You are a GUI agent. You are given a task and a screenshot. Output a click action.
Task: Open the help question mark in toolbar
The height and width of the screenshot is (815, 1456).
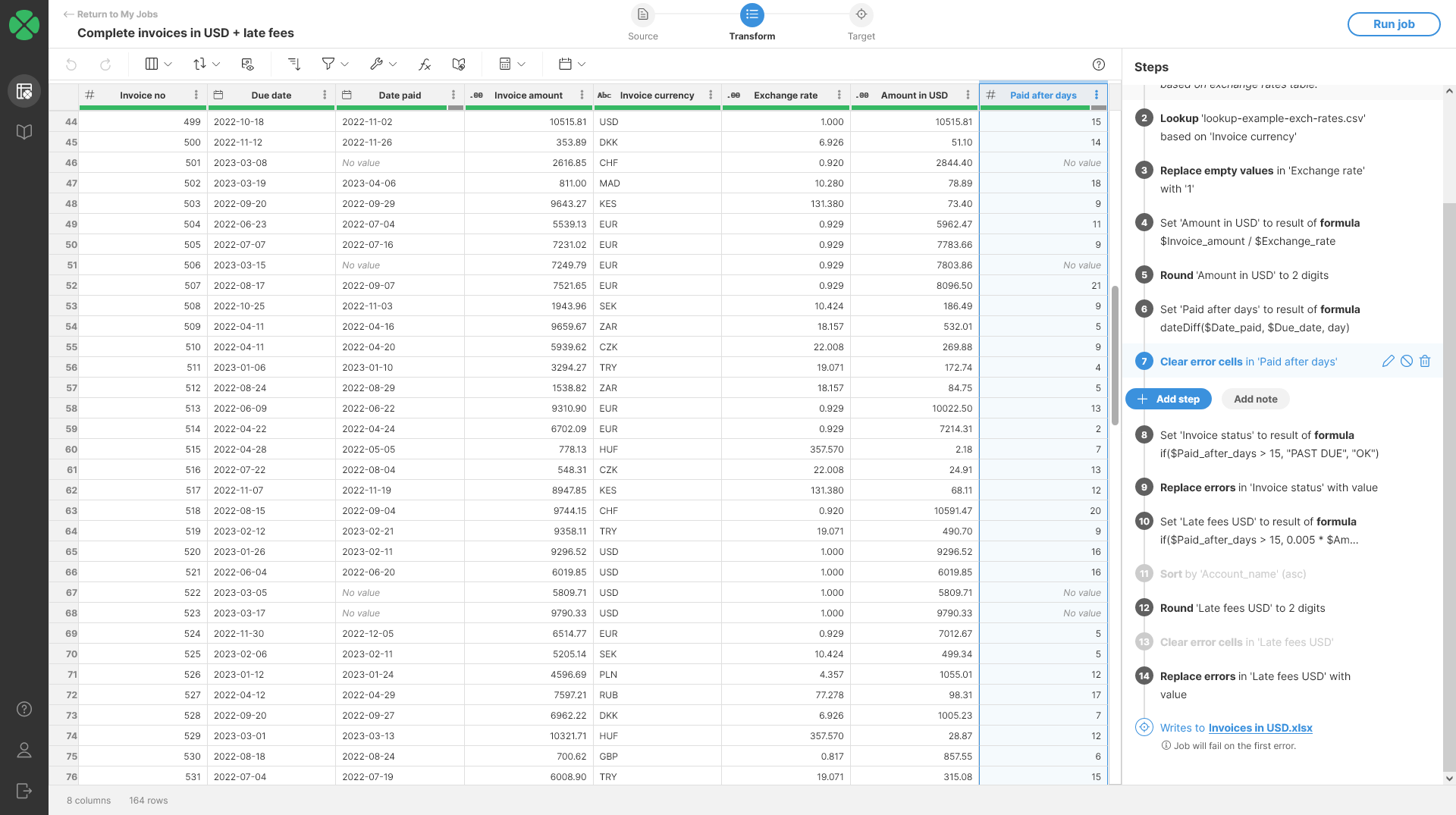(1099, 64)
